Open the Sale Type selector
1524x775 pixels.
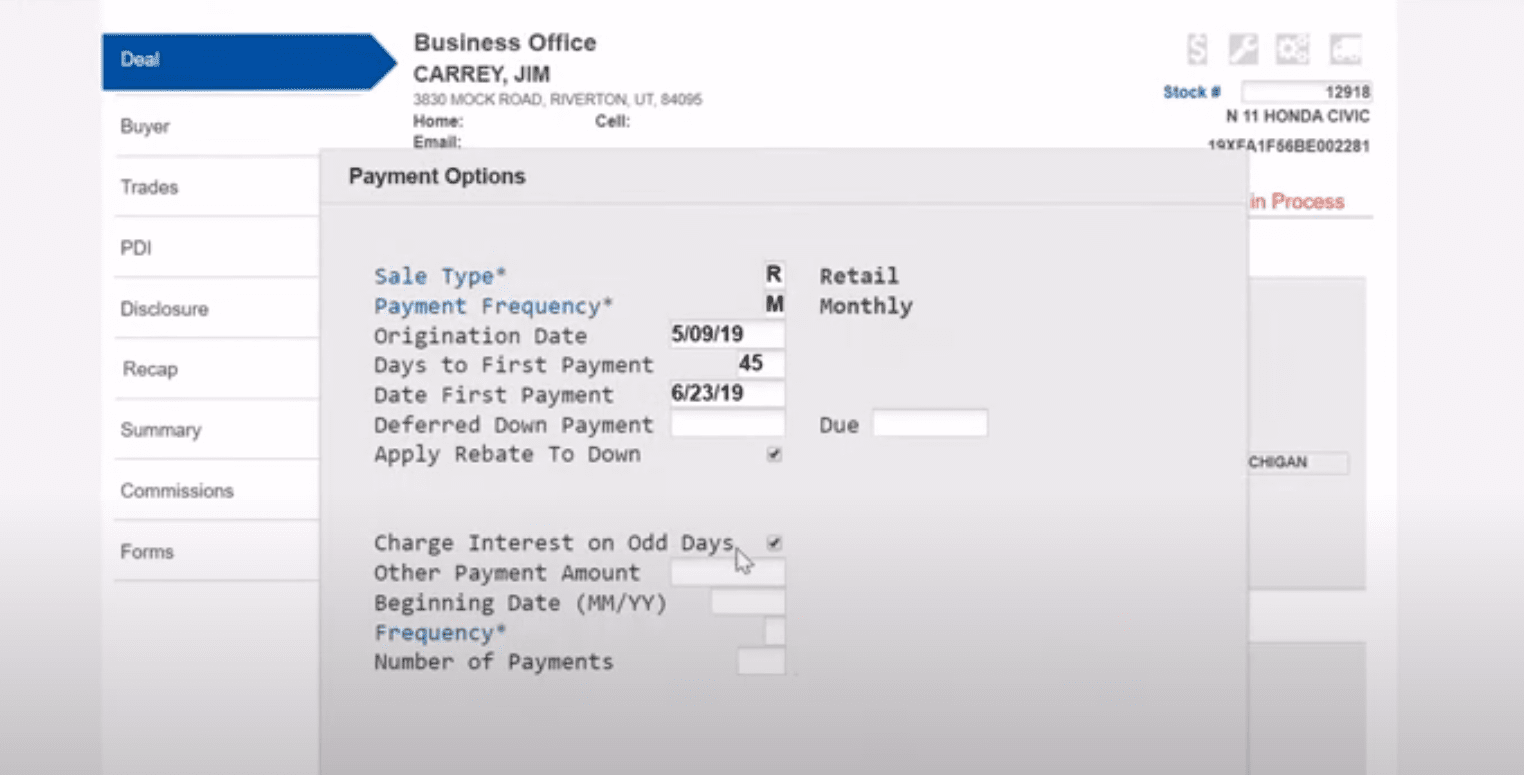(773, 272)
